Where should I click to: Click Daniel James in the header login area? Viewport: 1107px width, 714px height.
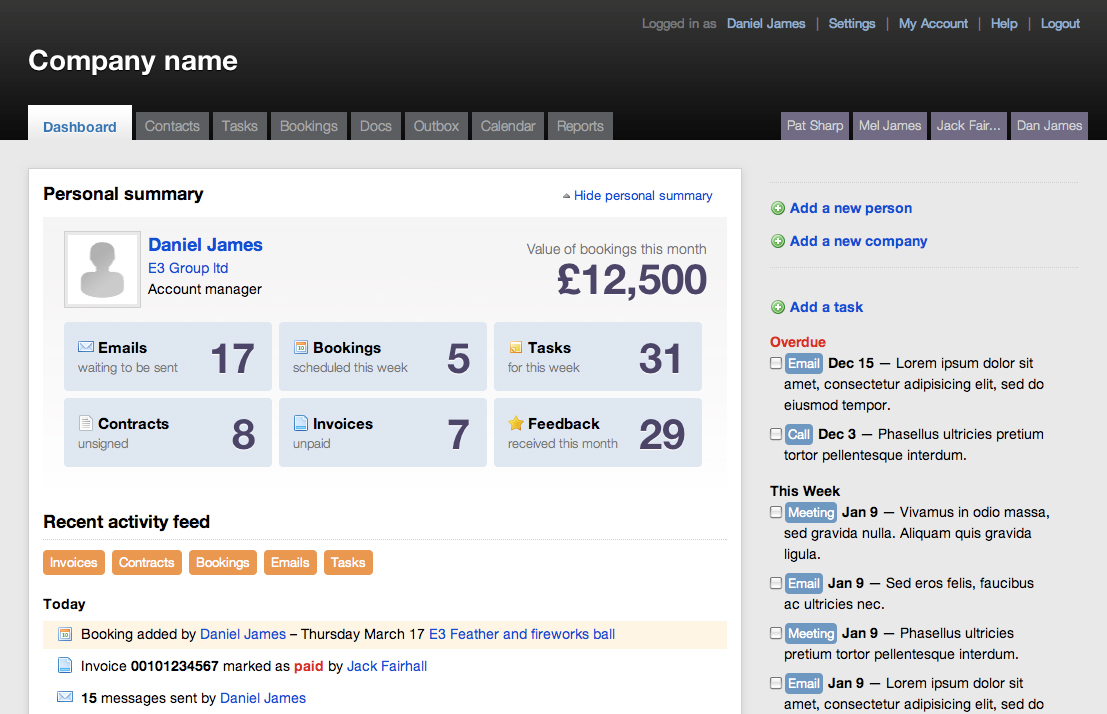coord(766,23)
